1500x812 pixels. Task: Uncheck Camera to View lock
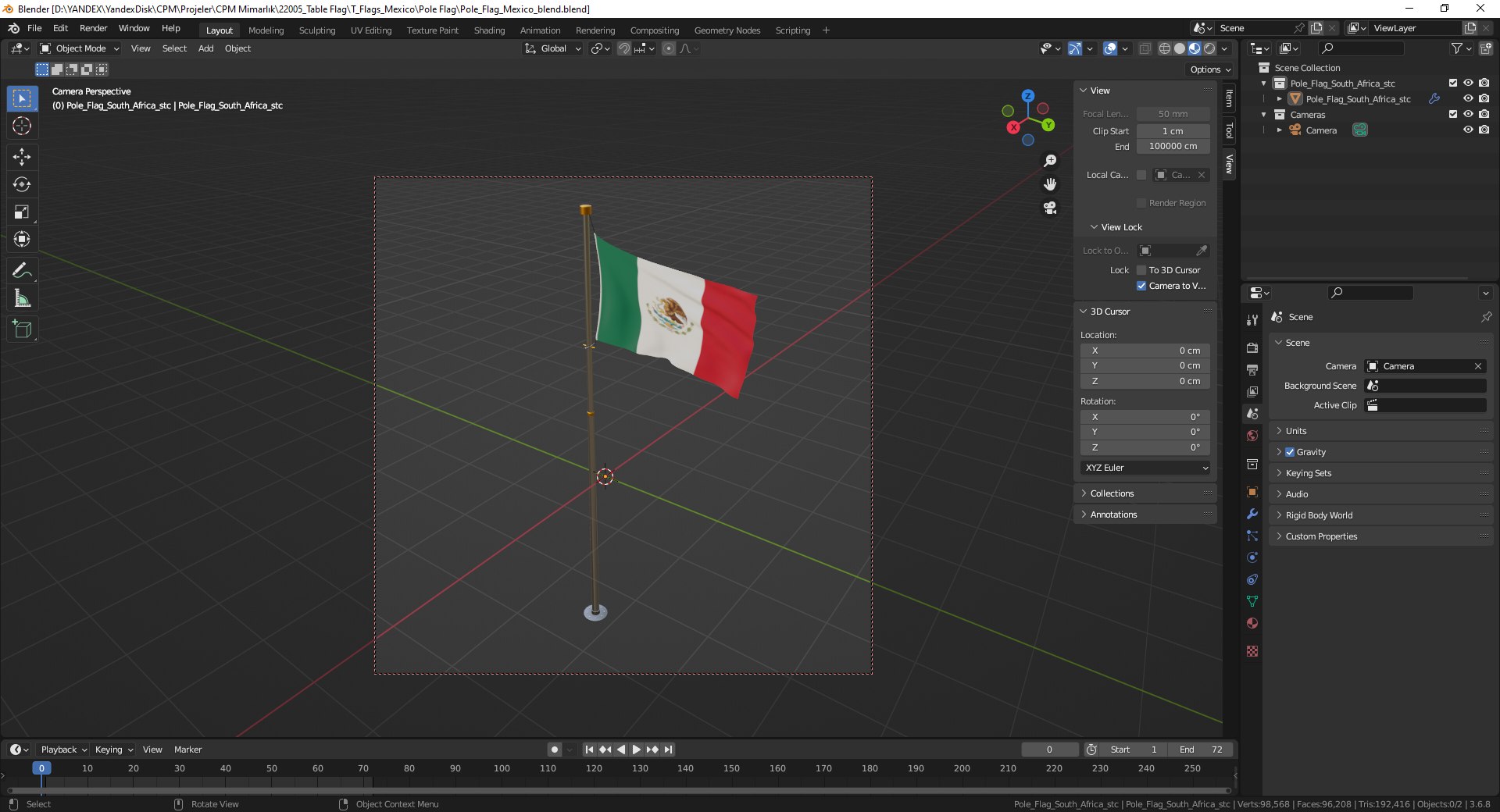pos(1141,286)
